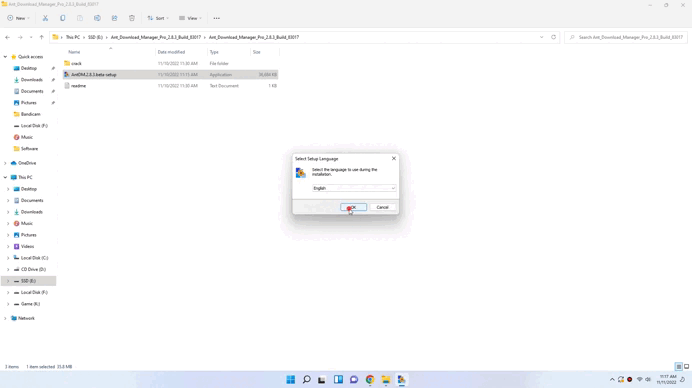This screenshot has width=692, height=388.
Task: Open the volume speaker tray icon
Action: (x=648, y=380)
